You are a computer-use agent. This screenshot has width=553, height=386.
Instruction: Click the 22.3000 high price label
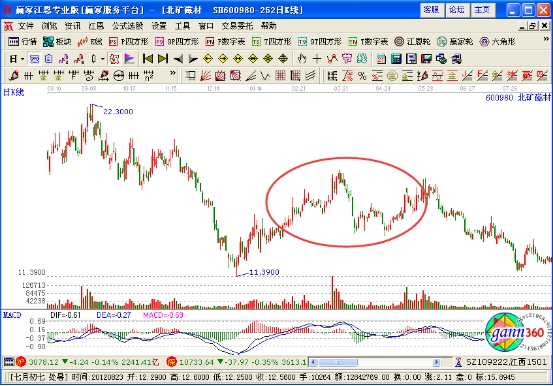[118, 111]
